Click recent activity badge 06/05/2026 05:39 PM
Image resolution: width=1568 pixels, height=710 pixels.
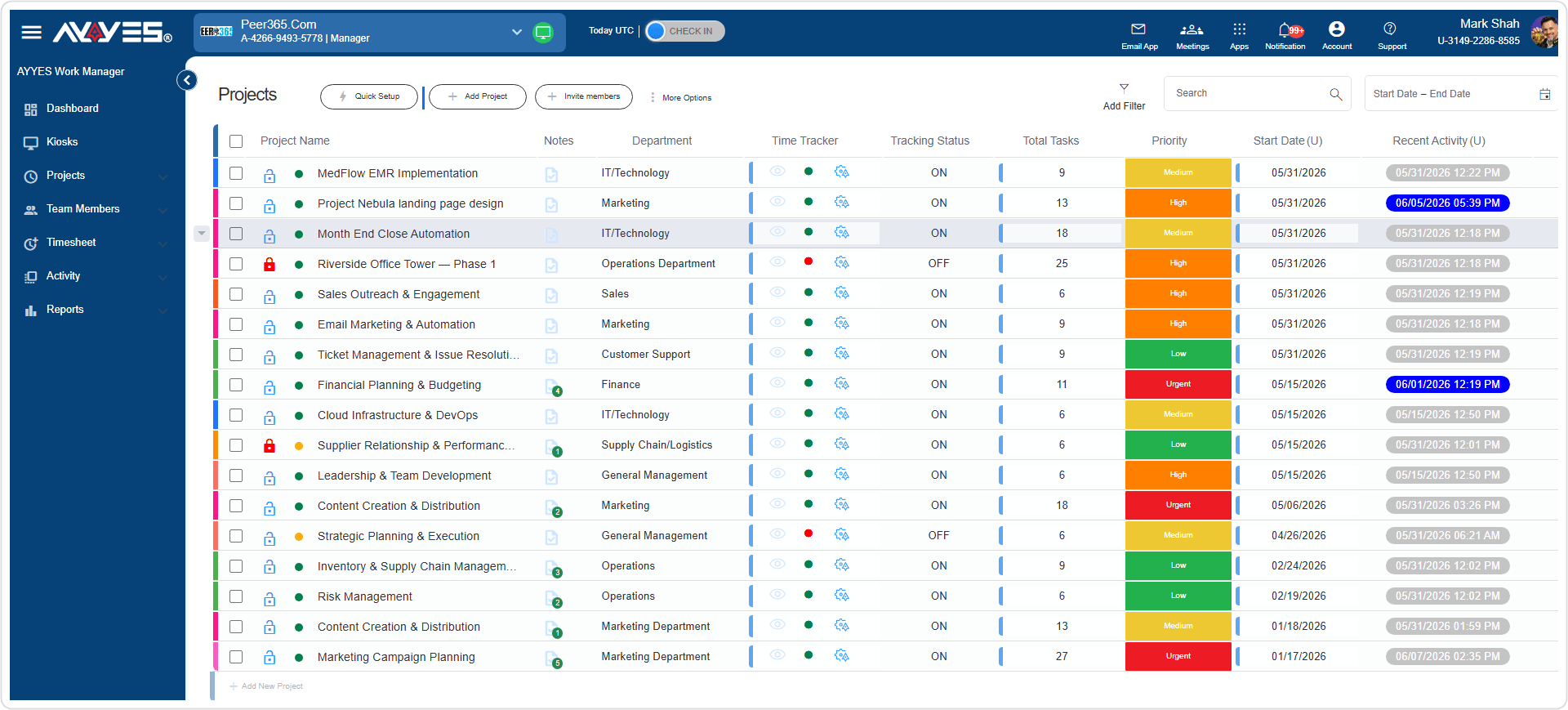pyautogui.click(x=1447, y=203)
